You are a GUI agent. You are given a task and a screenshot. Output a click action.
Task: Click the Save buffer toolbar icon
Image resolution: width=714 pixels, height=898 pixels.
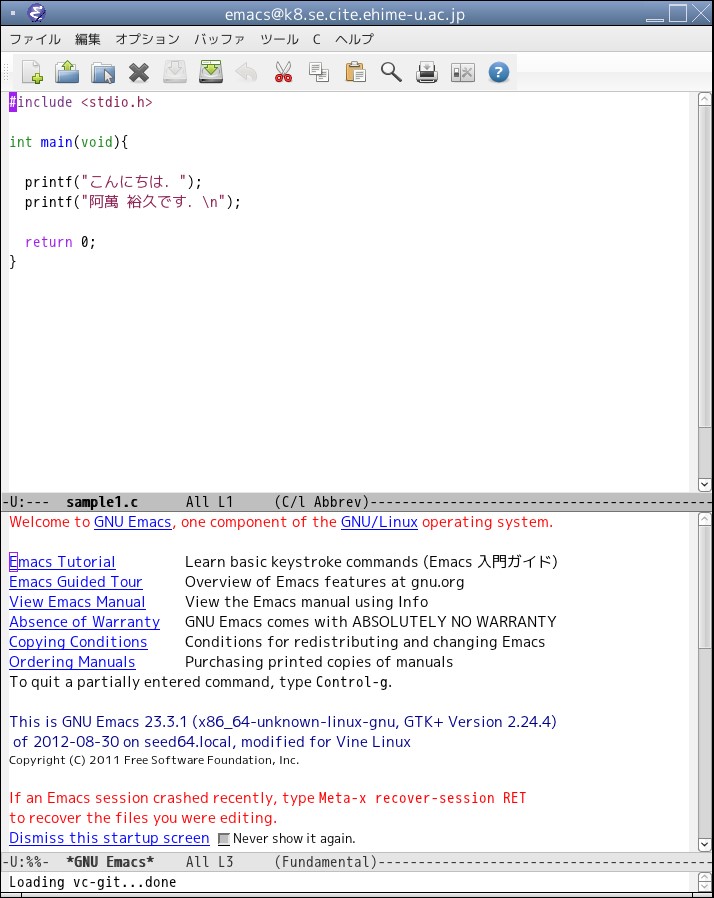click(x=175, y=72)
